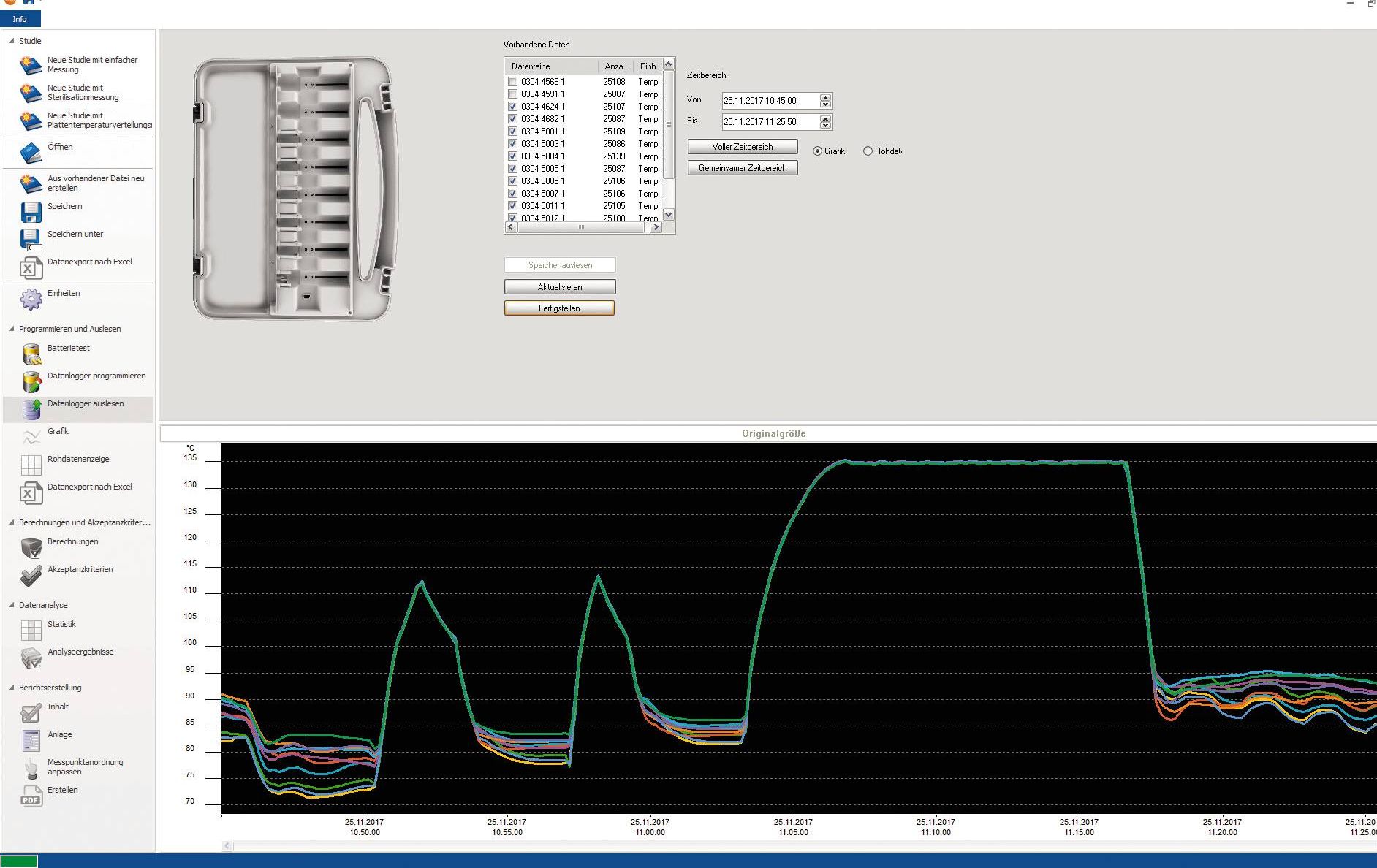The height and width of the screenshot is (868, 1377).
Task: Click the Öffnen book icon
Action: coord(31,152)
